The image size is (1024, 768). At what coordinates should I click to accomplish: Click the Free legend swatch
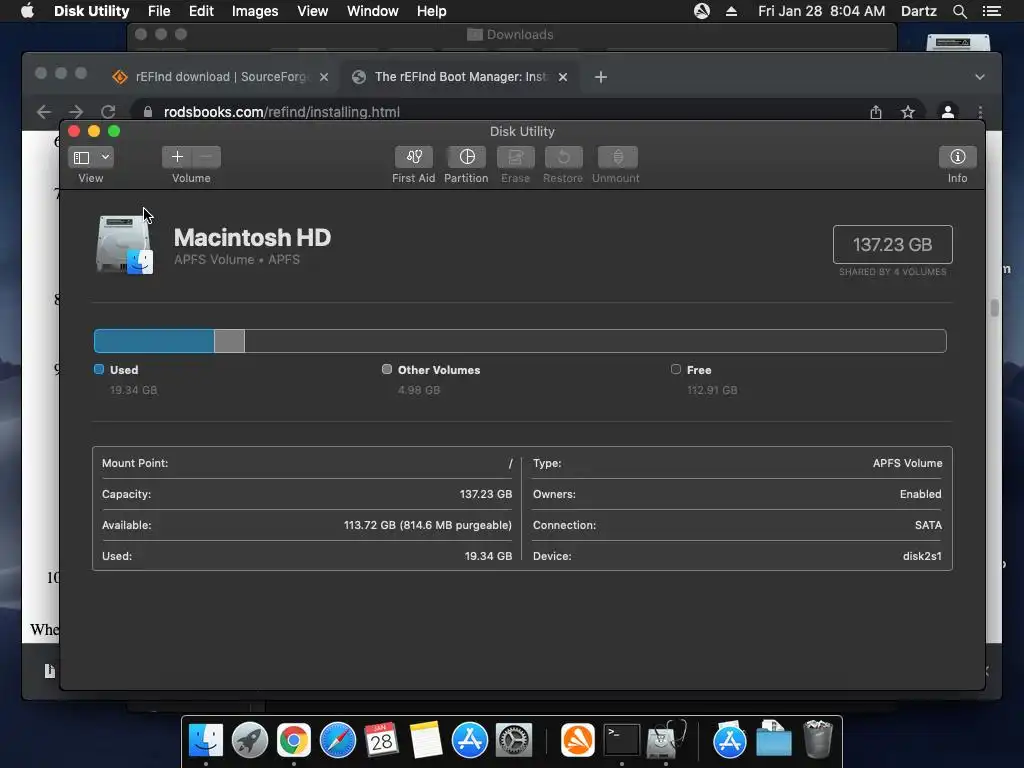tap(675, 369)
